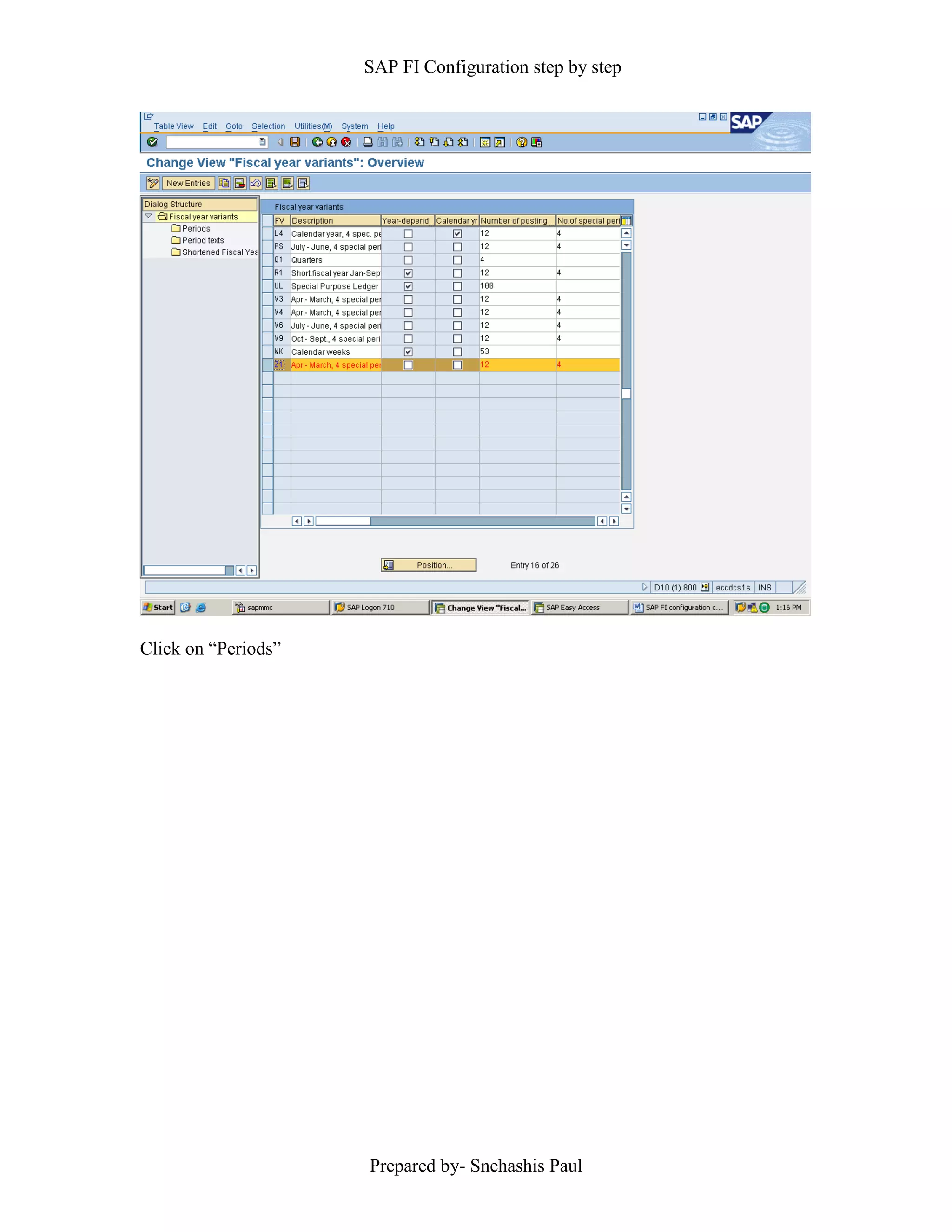Image resolution: width=952 pixels, height=1232 pixels.
Task: Open the Selection menu
Action: 269,126
